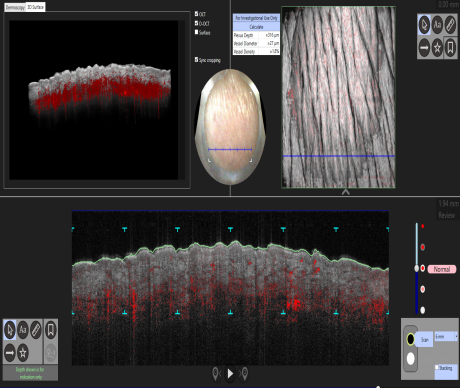The width and height of the screenshot is (460, 388).
Task: Toggle the Sync cropping checkbox
Action: (197, 59)
